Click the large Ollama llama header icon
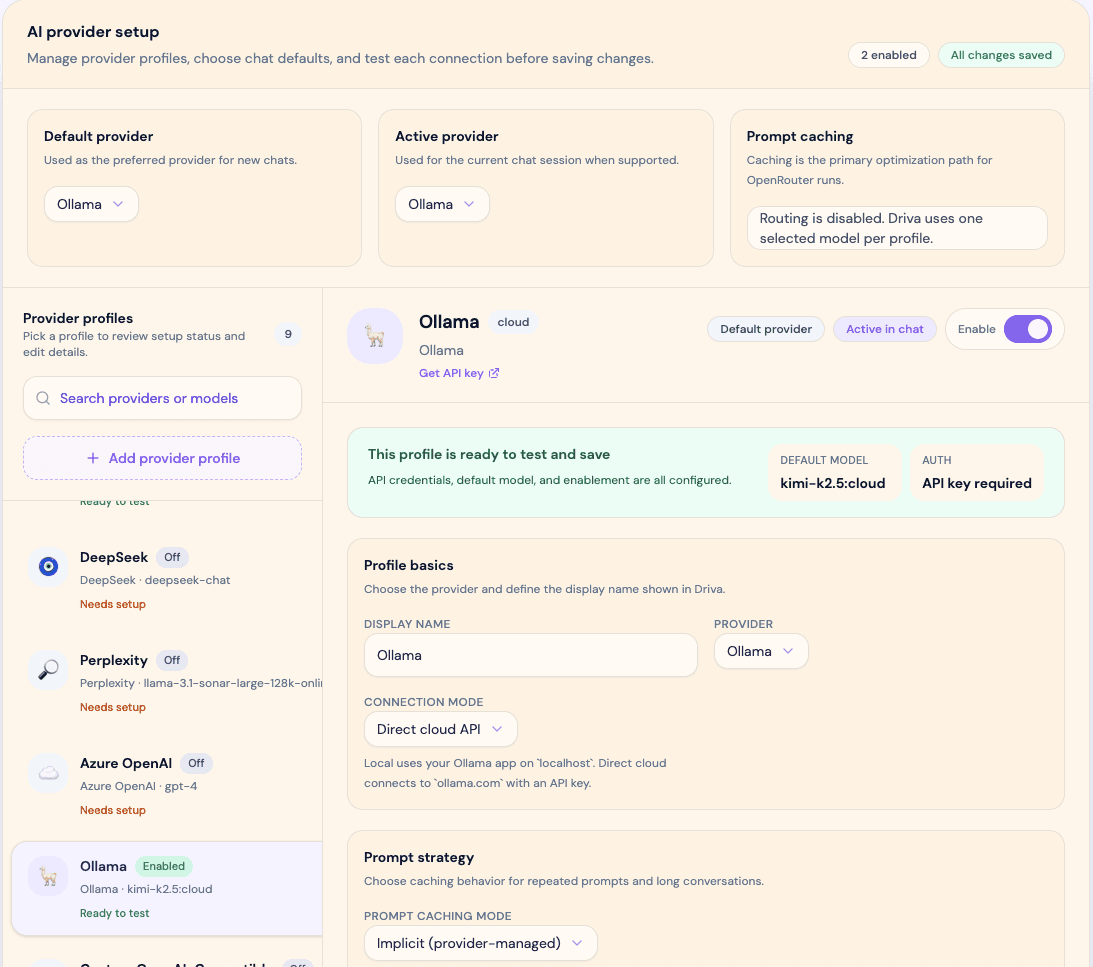The width and height of the screenshot is (1093, 967). pyautogui.click(x=375, y=336)
